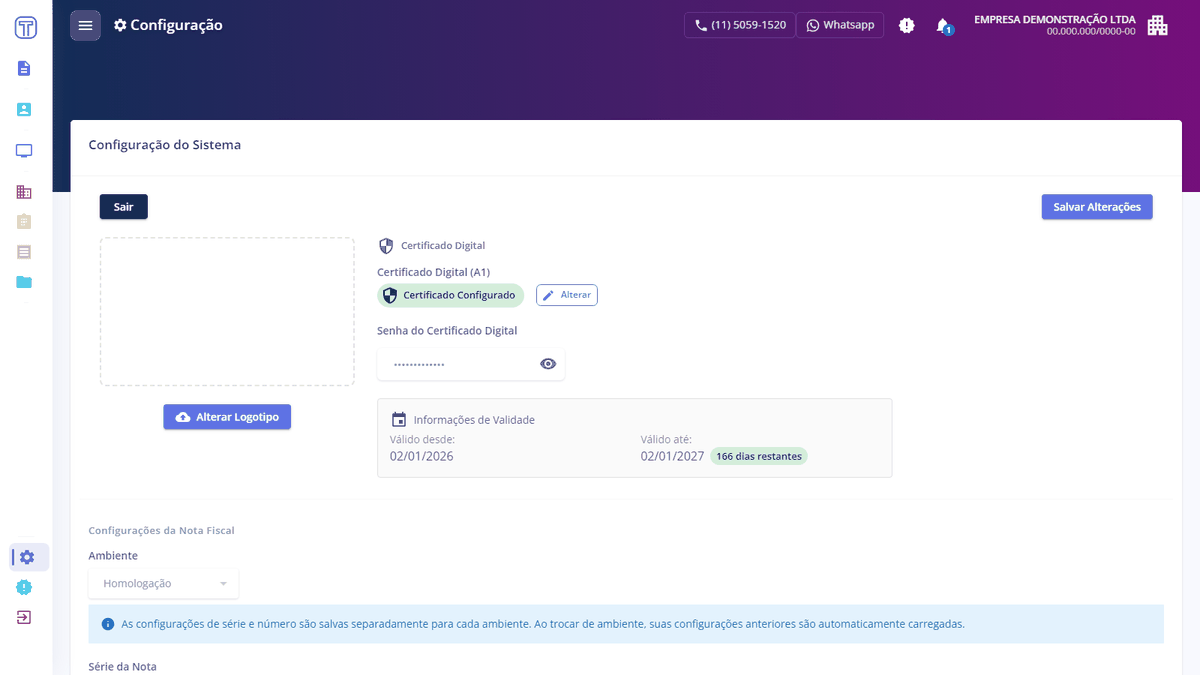The image size is (1200, 675).
Task: Click the gear icon beside Configuração title
Action: (x=120, y=25)
